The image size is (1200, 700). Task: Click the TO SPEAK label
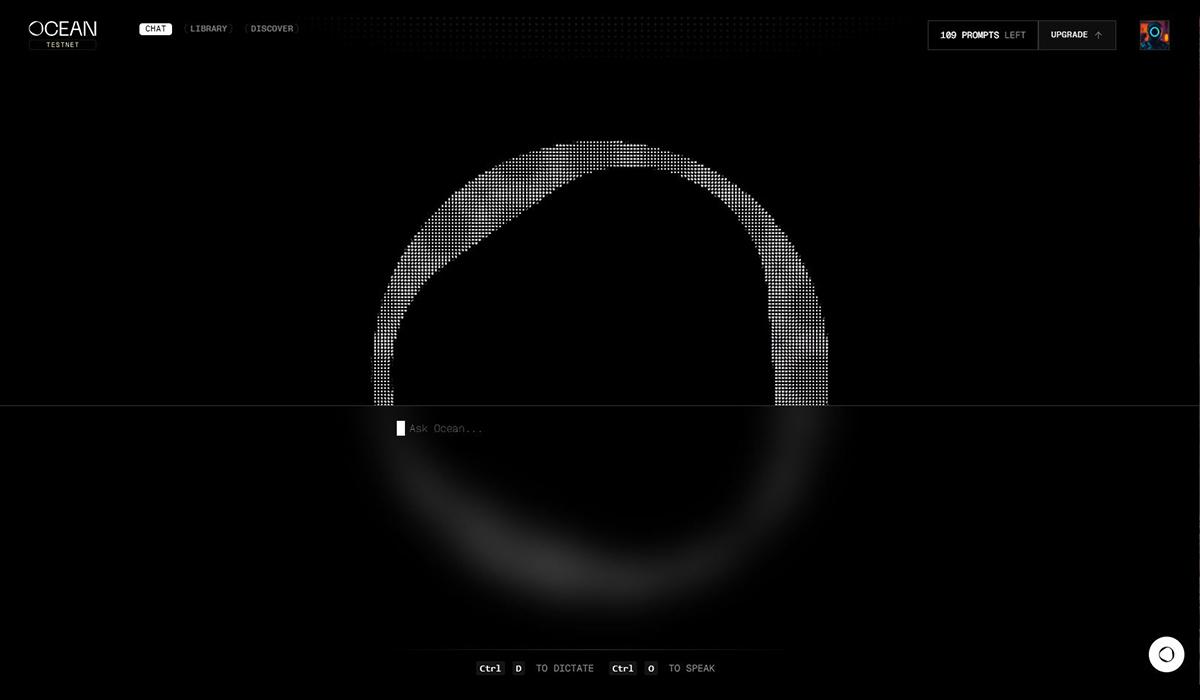pos(692,668)
